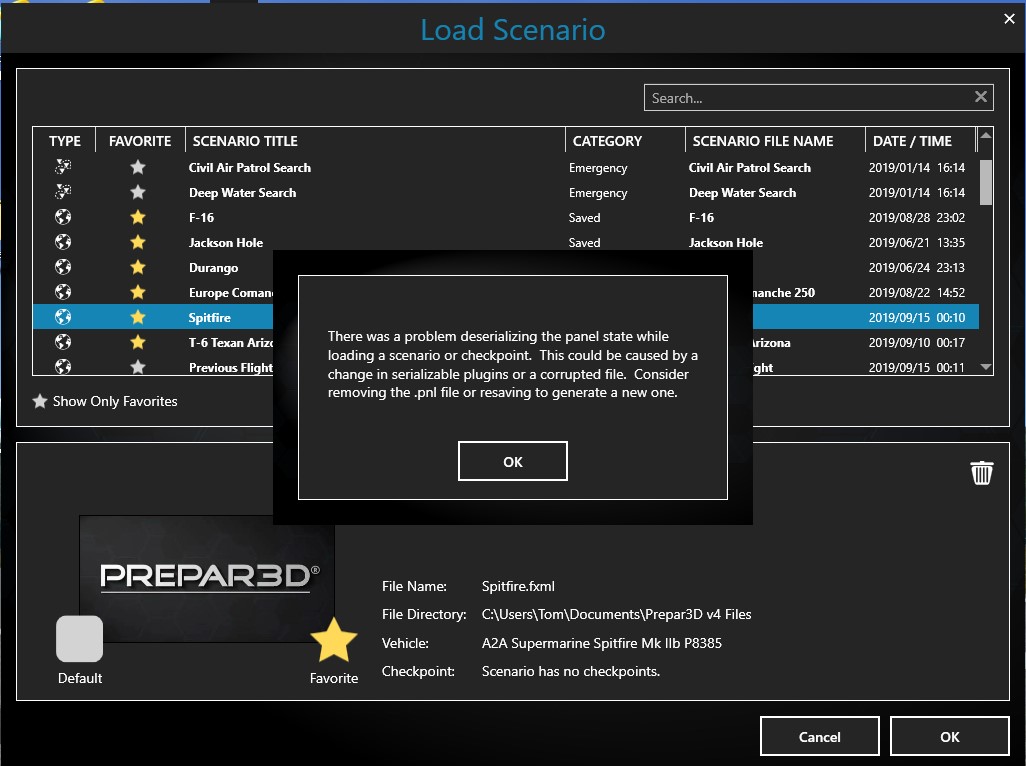Image resolution: width=1026 pixels, height=766 pixels.
Task: Click Deep Water Search mission type icon
Action: tap(63, 192)
